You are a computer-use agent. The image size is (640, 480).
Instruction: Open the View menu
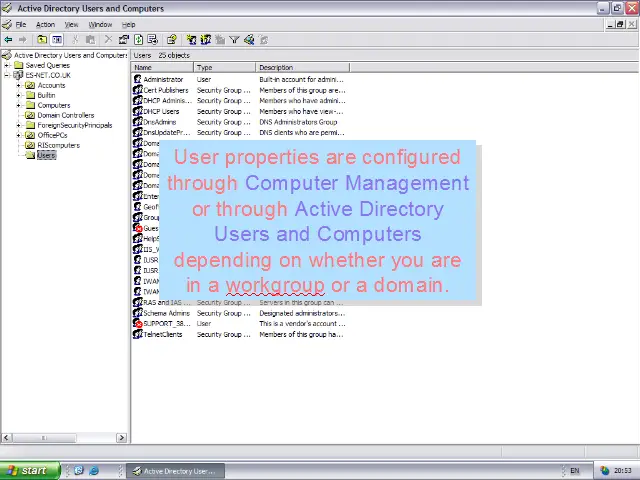click(x=71, y=24)
